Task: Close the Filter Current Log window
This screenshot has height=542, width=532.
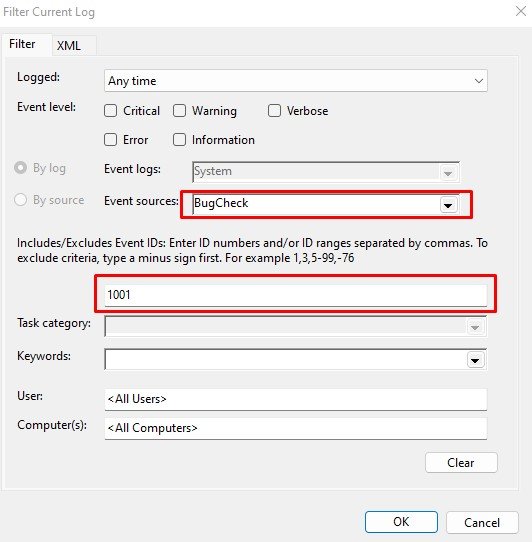Action: (521, 11)
